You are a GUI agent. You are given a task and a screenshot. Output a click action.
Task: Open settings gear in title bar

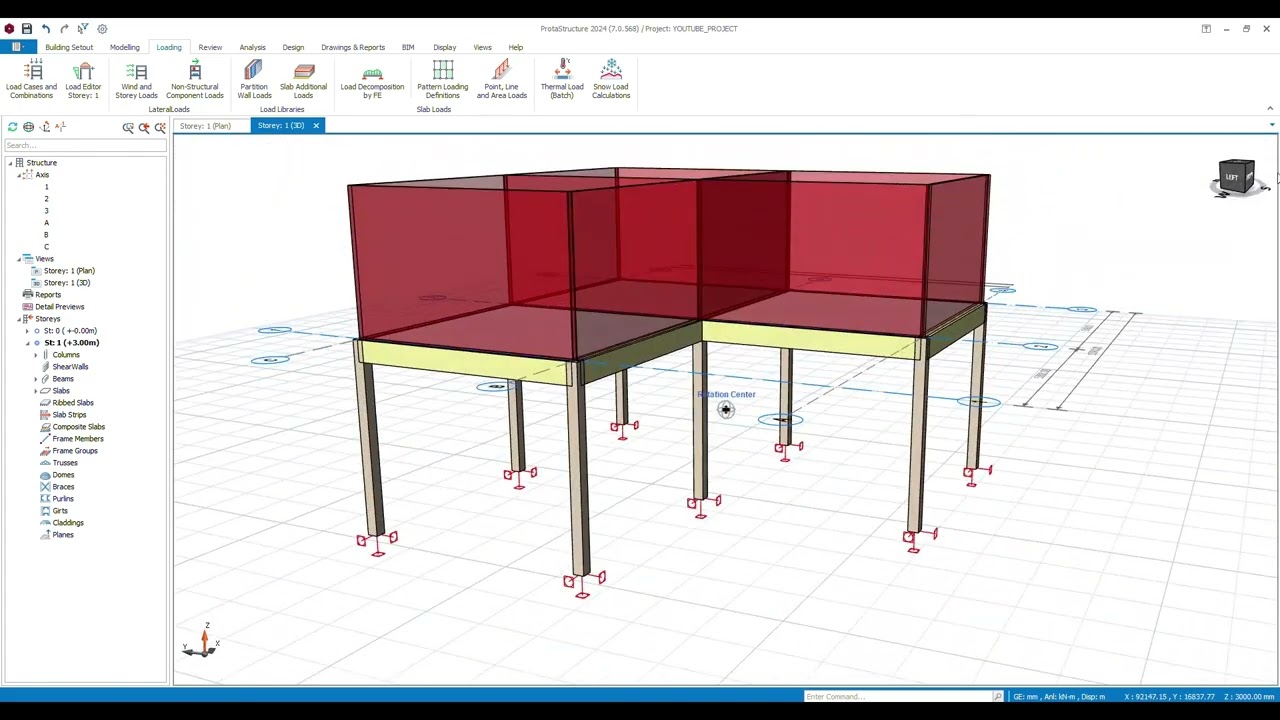click(102, 29)
